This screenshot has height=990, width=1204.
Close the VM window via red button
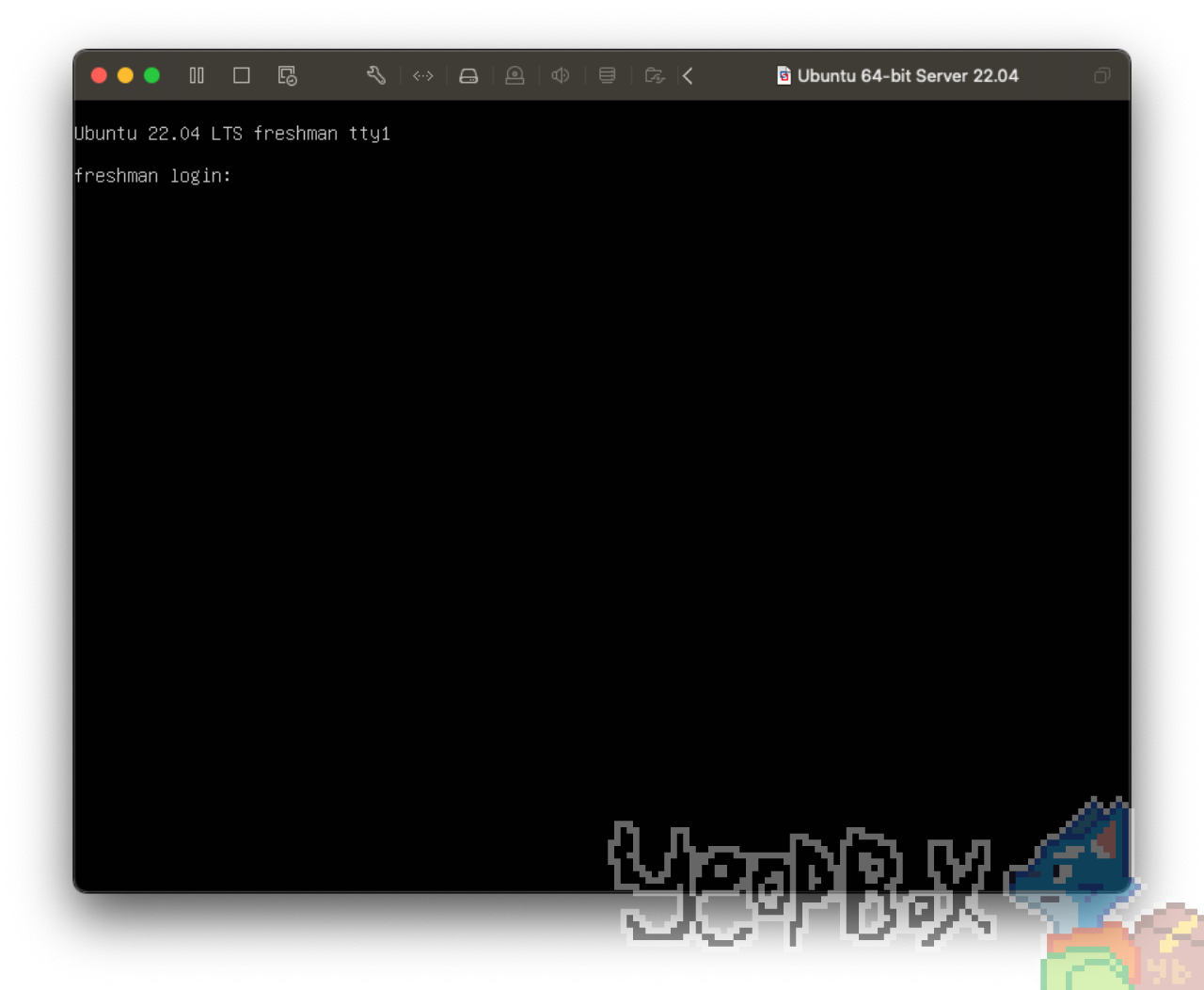[99, 75]
